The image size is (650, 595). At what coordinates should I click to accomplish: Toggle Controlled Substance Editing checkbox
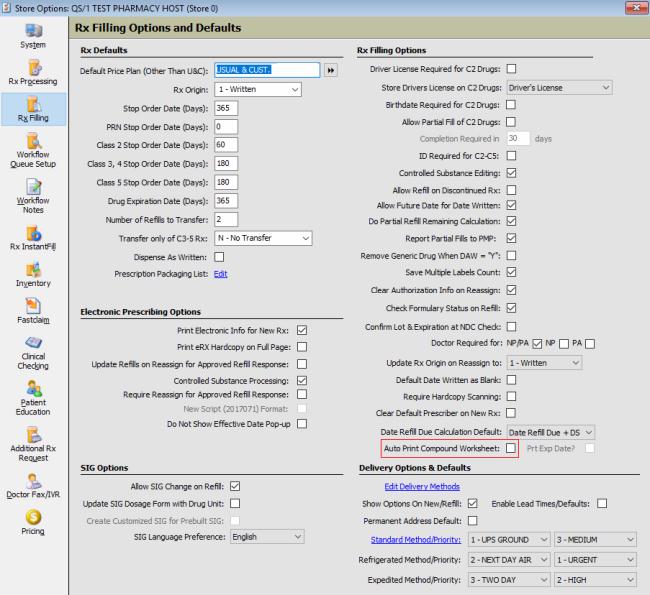(x=512, y=173)
